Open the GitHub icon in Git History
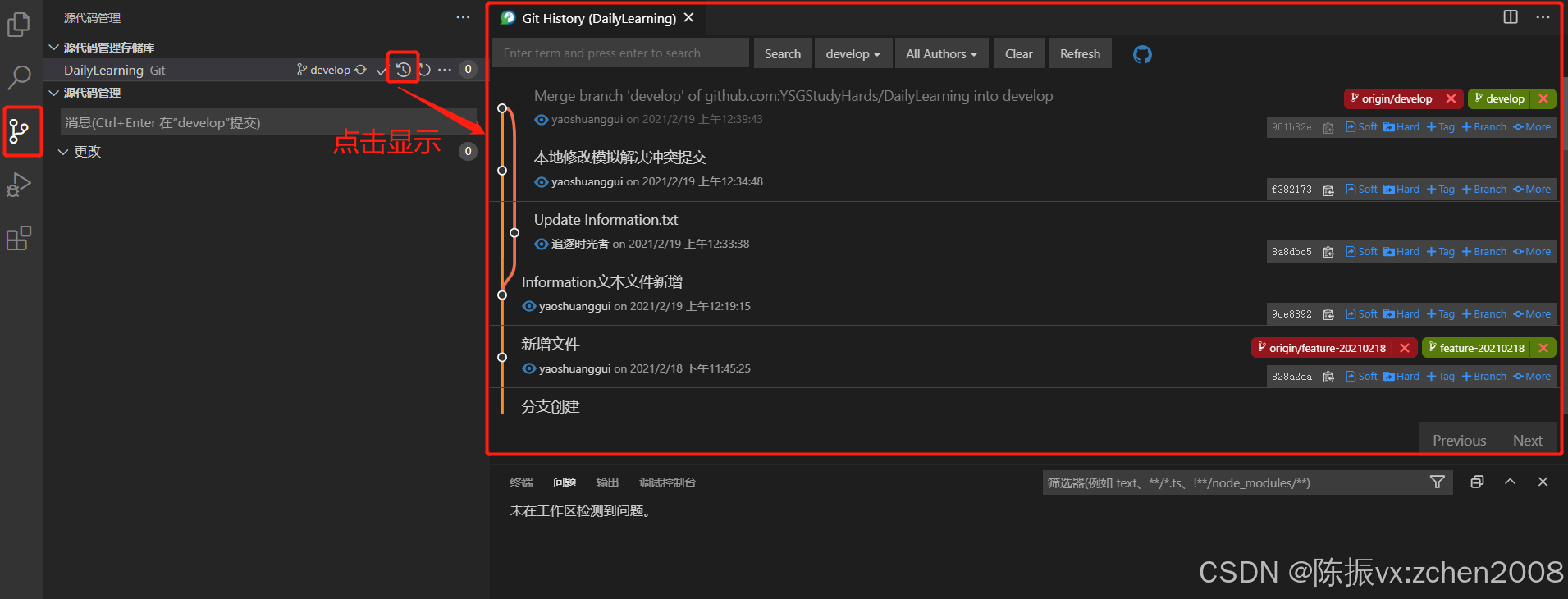The width and height of the screenshot is (1568, 599). [1142, 54]
